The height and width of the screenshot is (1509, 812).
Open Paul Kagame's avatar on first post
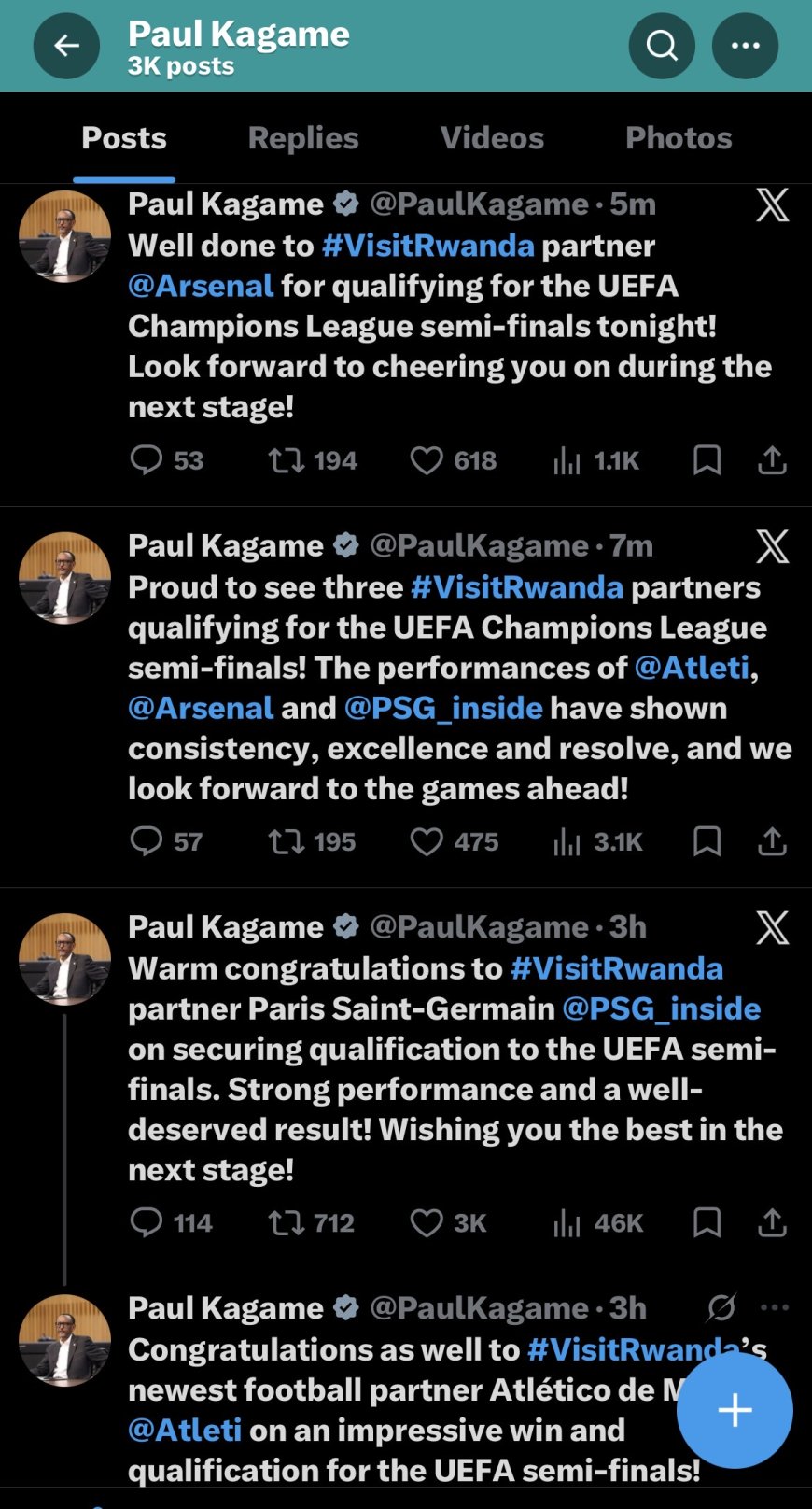(64, 236)
